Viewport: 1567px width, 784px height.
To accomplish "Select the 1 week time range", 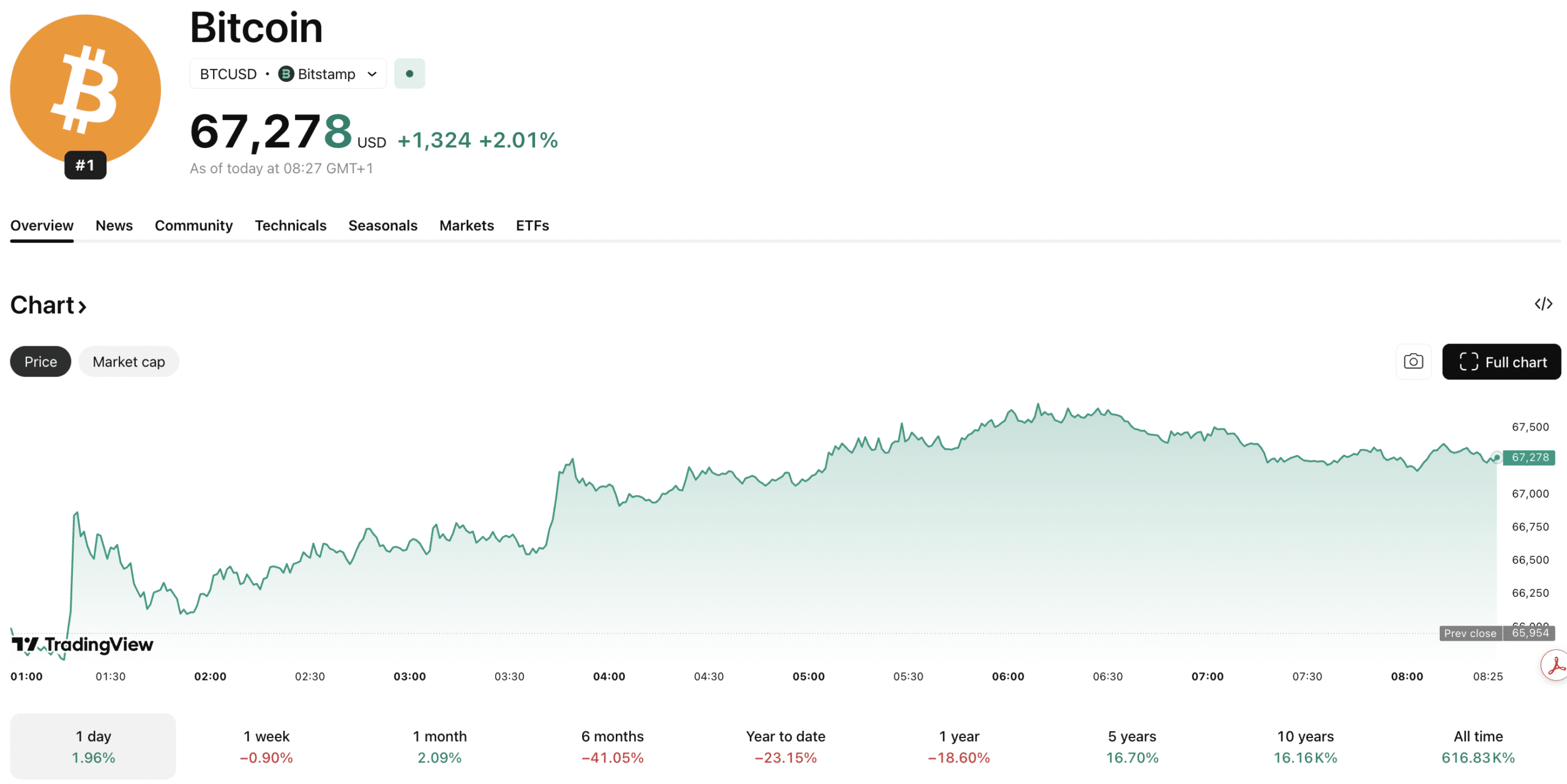I will [x=267, y=746].
